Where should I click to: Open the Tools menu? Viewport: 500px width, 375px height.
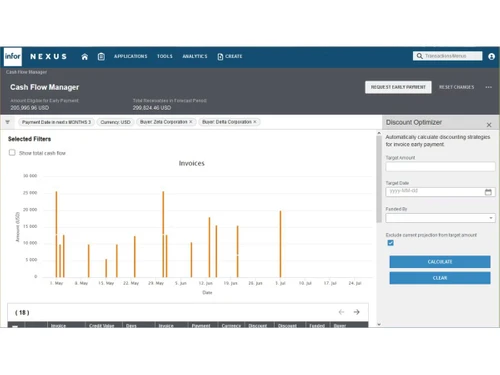tap(165, 56)
